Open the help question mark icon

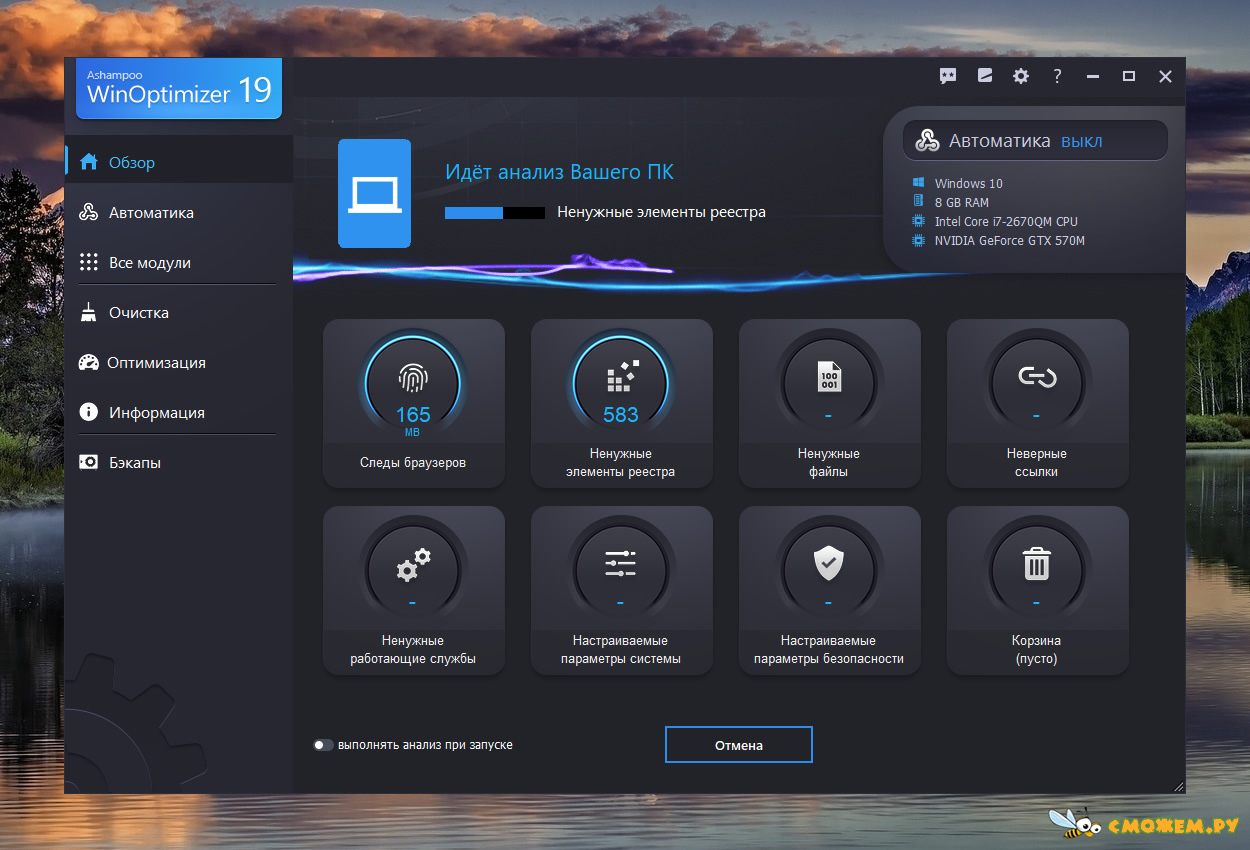[1057, 76]
